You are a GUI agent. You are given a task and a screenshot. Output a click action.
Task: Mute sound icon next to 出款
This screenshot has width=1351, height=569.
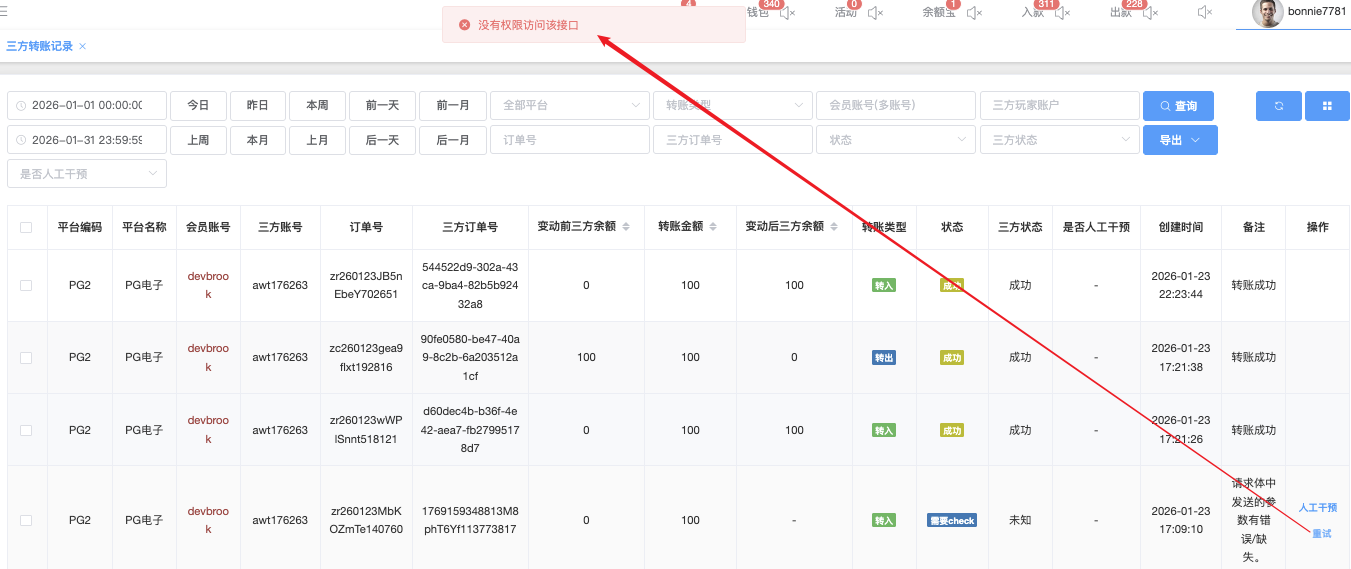click(x=1151, y=13)
